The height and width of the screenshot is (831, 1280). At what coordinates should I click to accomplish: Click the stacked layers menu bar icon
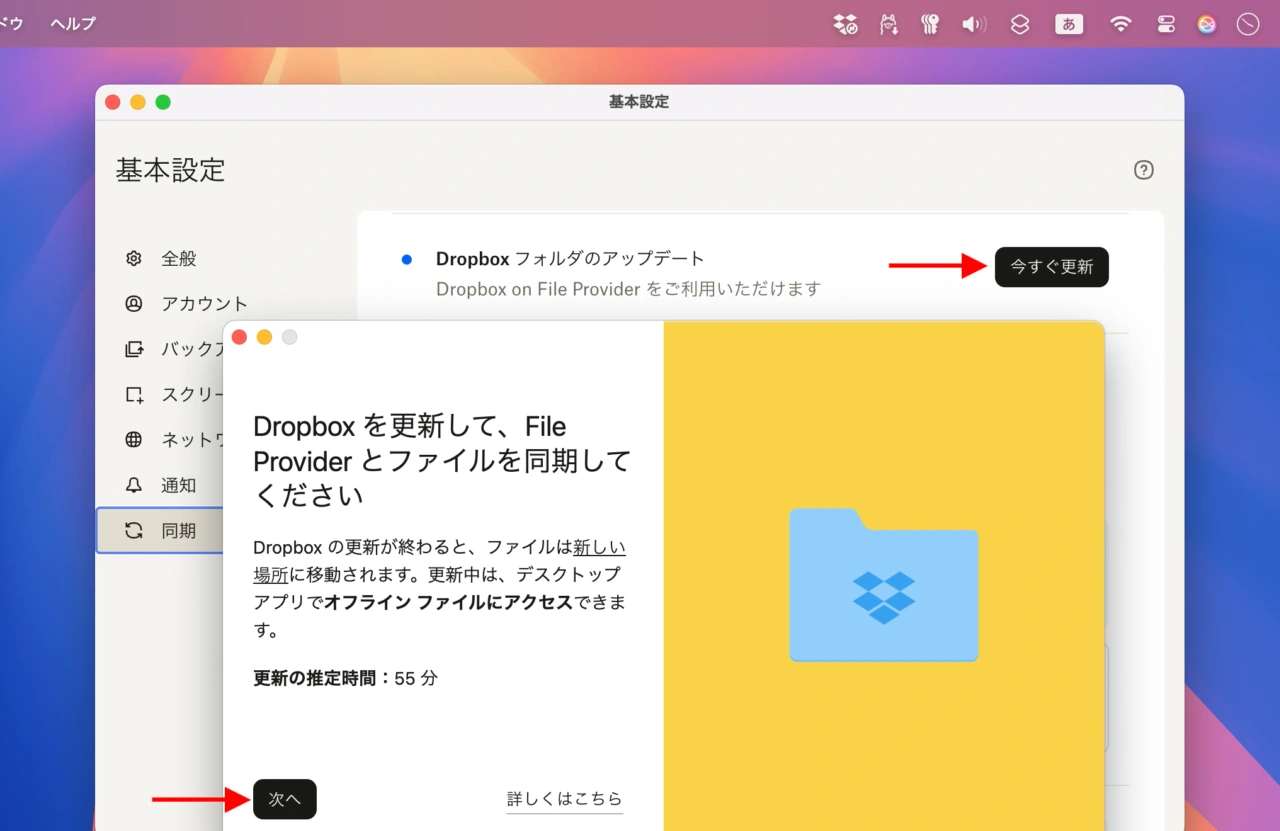(x=1020, y=24)
